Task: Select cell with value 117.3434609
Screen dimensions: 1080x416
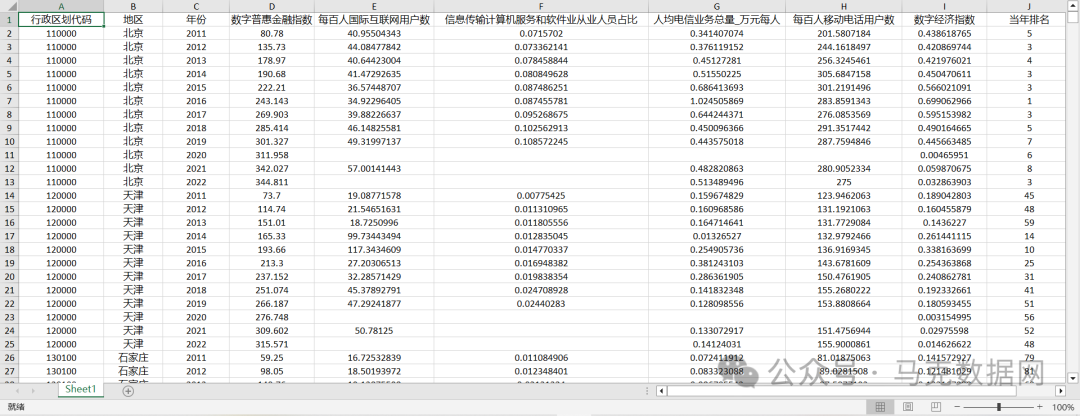Action: [374, 249]
